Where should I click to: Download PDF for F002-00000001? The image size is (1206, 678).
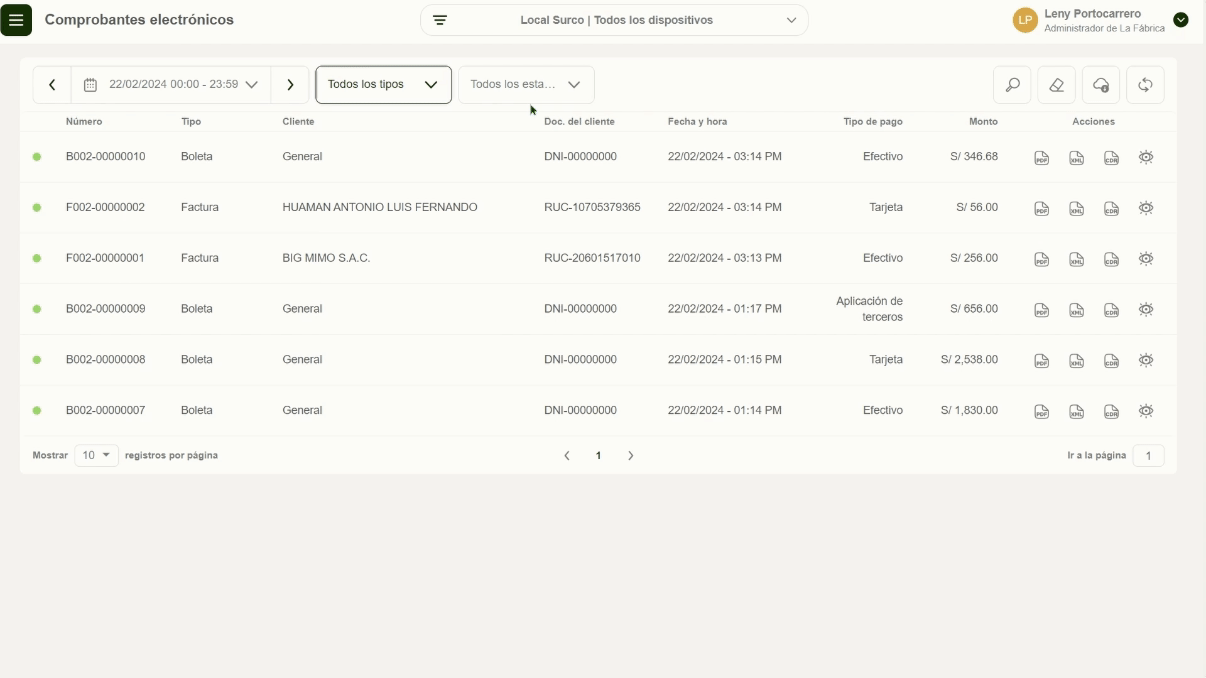tap(1042, 259)
